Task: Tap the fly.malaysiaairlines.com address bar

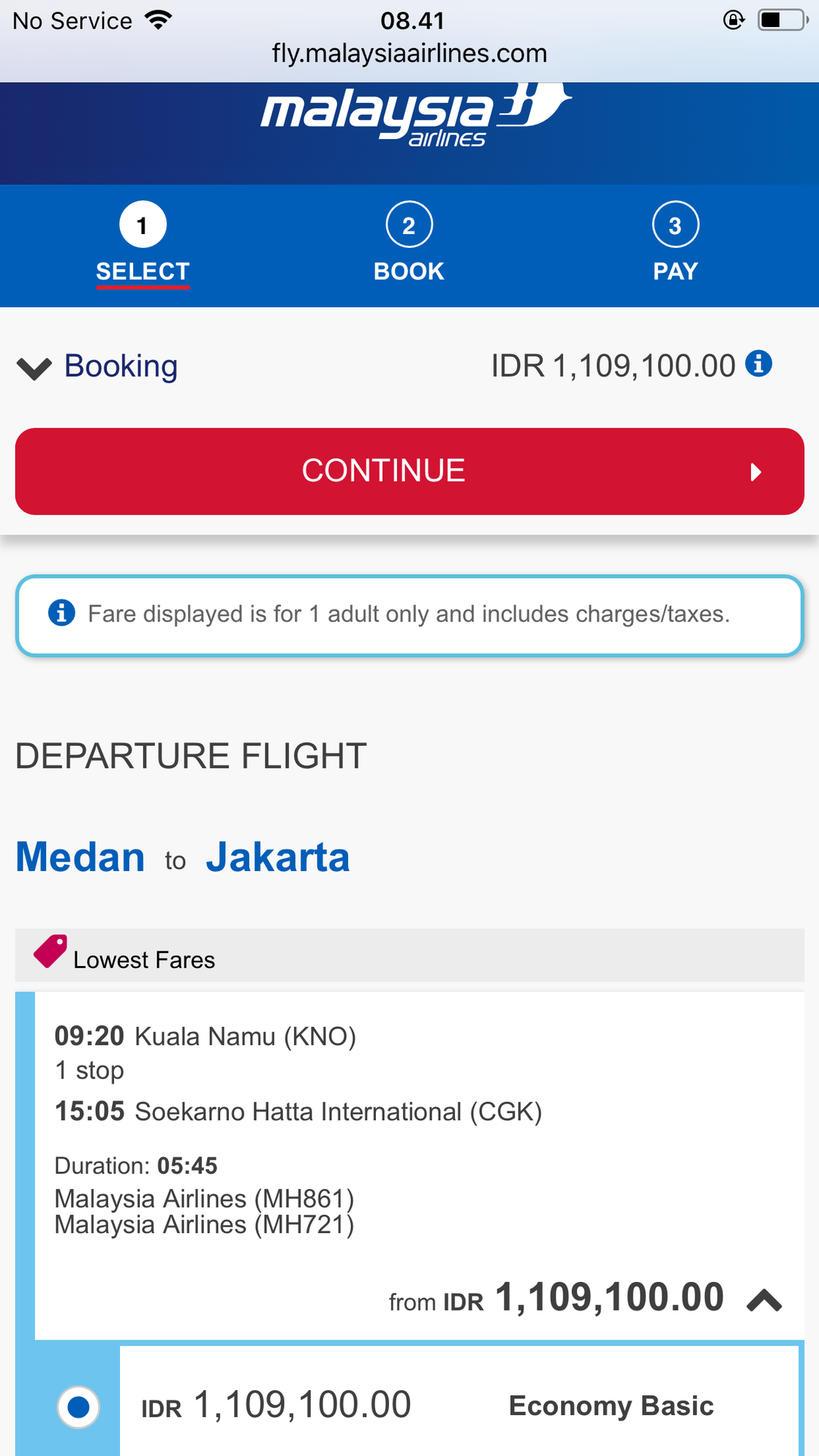Action: coord(409,53)
